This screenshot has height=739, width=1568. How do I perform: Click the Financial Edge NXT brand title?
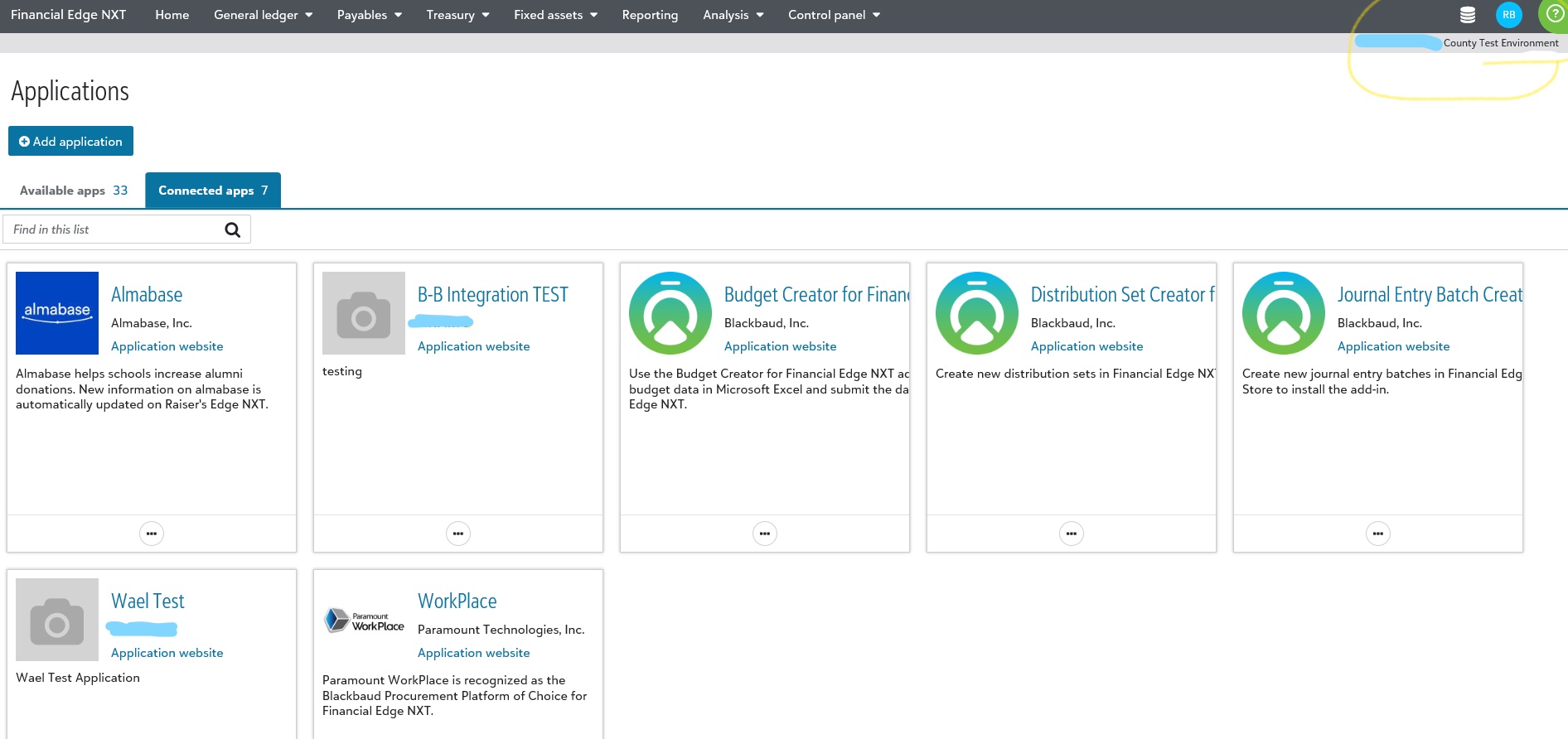click(x=69, y=15)
